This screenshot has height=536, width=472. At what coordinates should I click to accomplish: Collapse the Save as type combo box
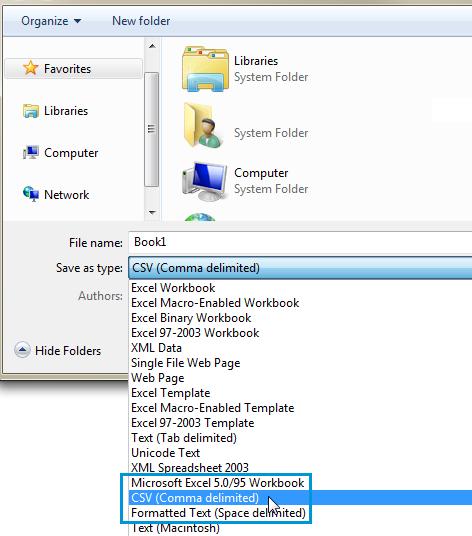click(300, 268)
